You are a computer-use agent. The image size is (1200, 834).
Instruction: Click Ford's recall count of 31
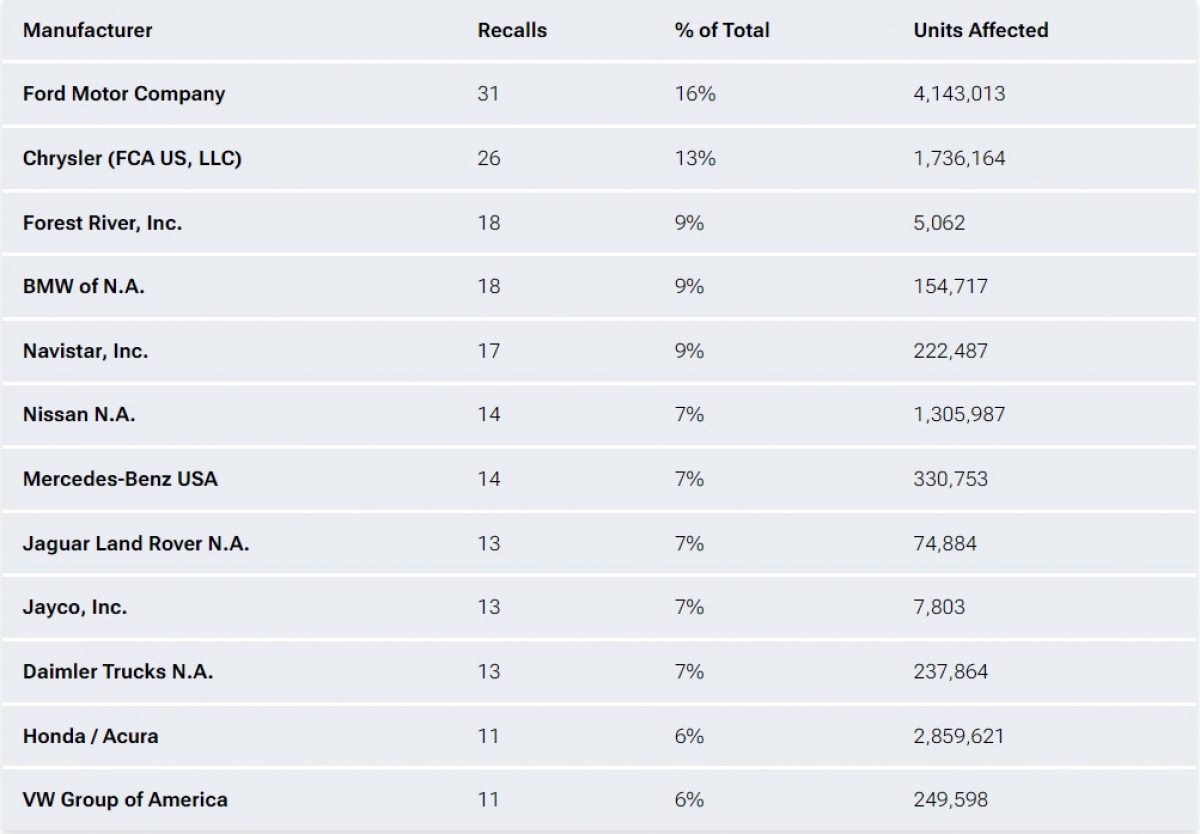coord(488,94)
